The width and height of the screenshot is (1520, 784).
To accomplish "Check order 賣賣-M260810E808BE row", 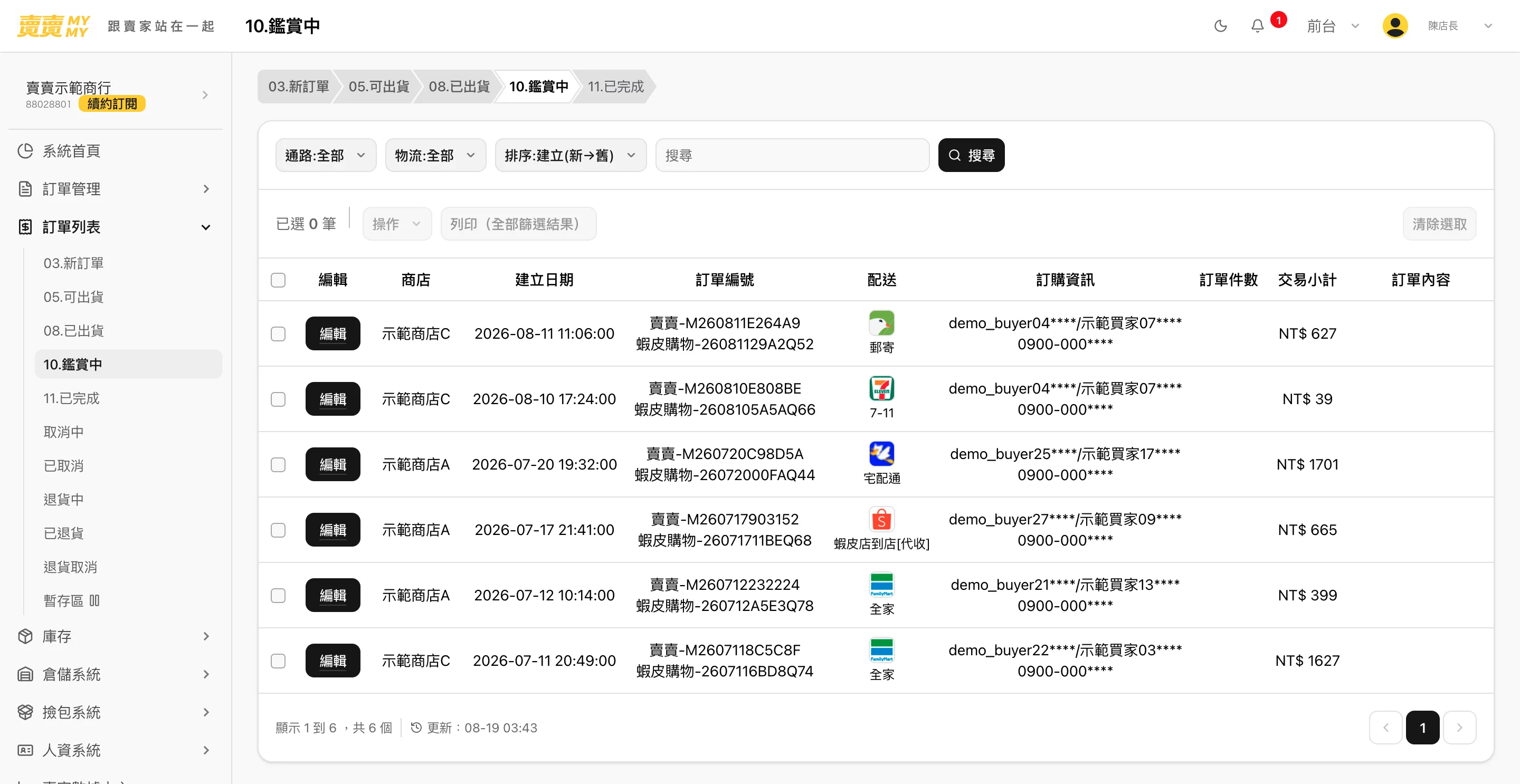I will pyautogui.click(x=278, y=399).
